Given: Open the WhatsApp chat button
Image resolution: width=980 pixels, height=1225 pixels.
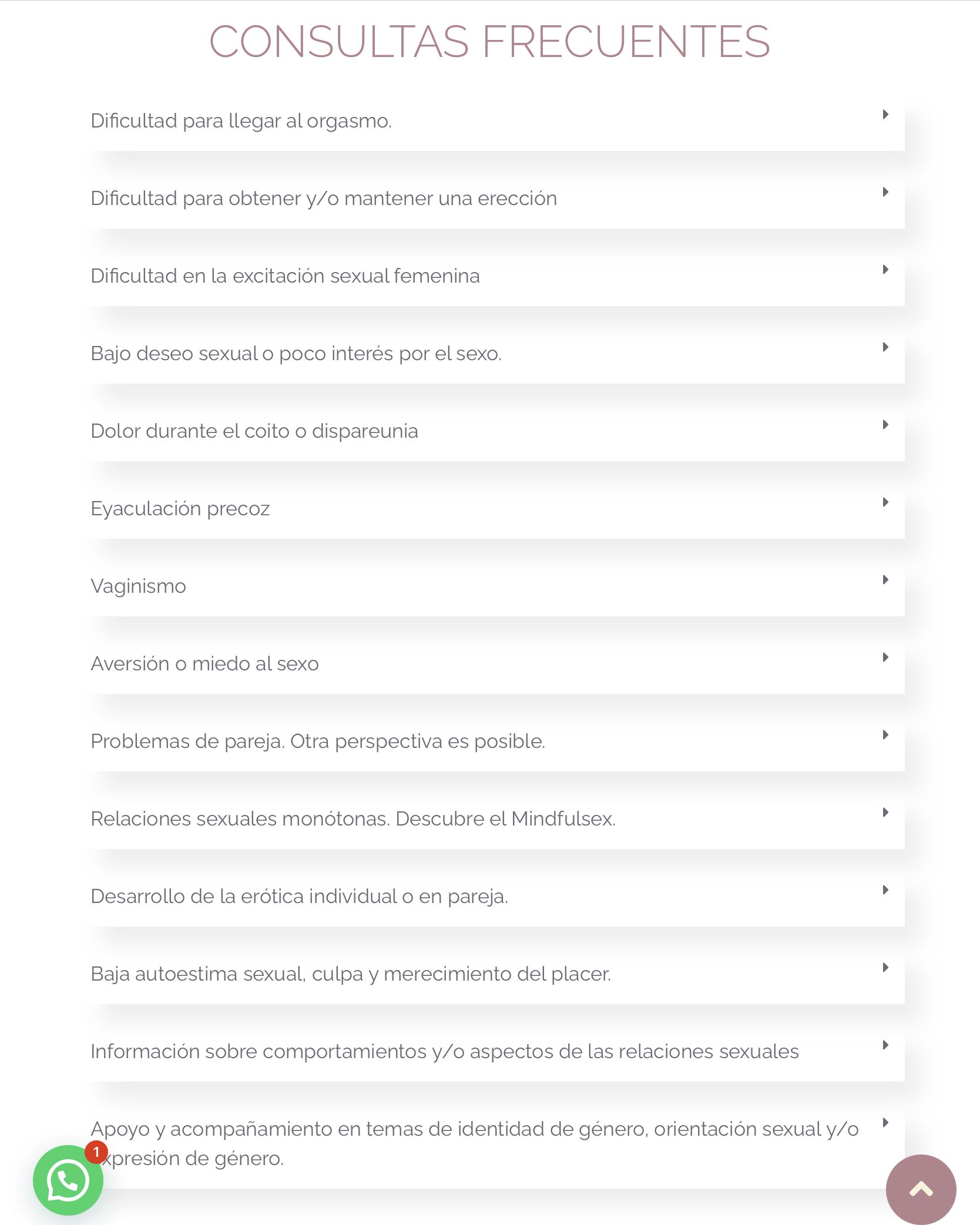Looking at the screenshot, I should (68, 1181).
